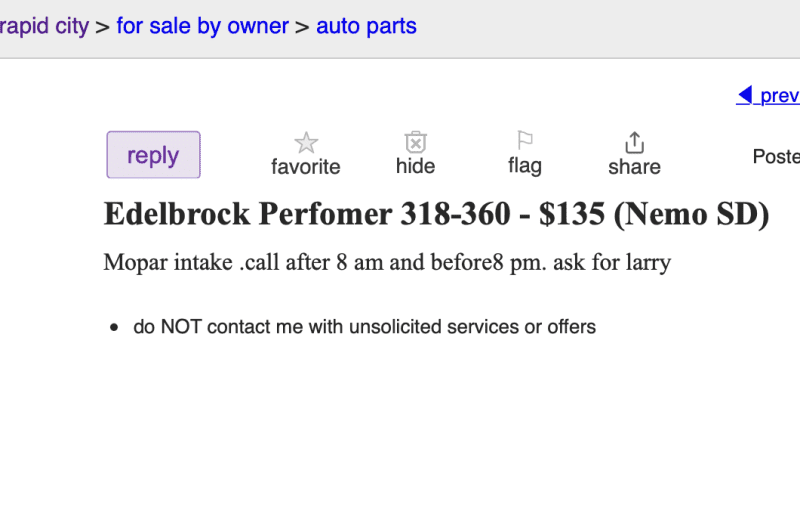Click the favorite star icon

click(306, 143)
